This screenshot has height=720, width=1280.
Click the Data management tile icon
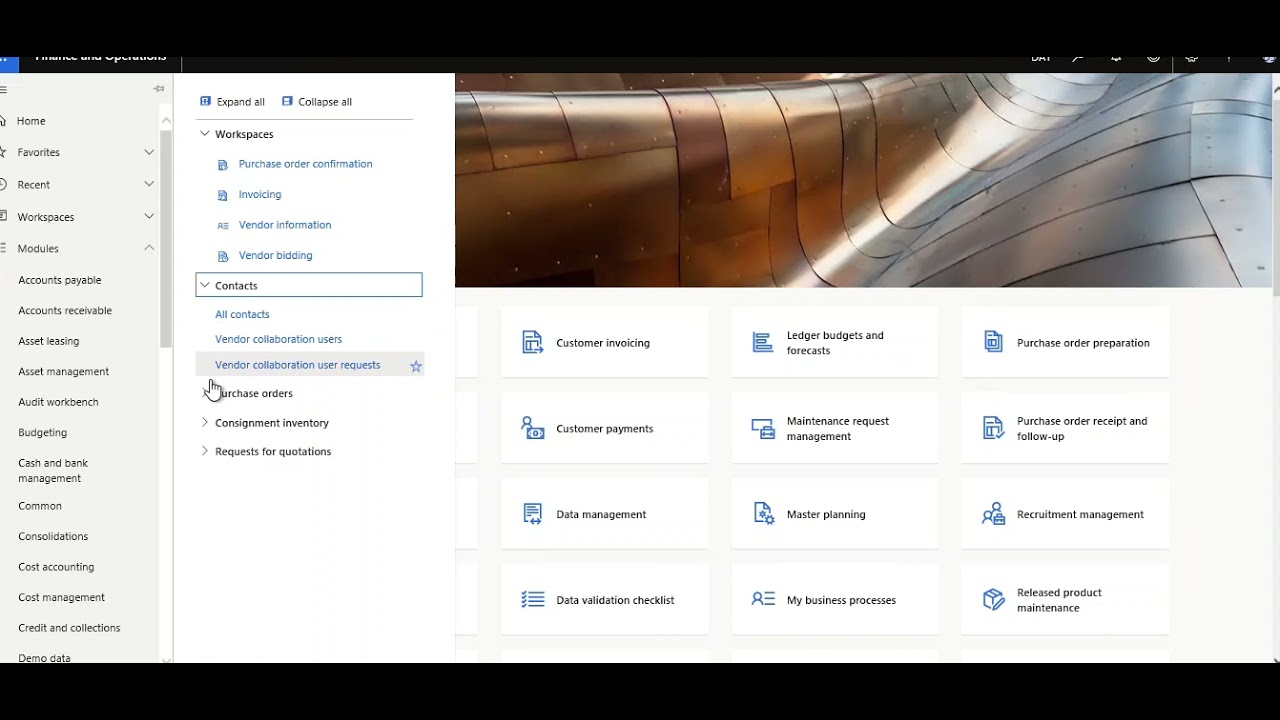[x=532, y=514]
